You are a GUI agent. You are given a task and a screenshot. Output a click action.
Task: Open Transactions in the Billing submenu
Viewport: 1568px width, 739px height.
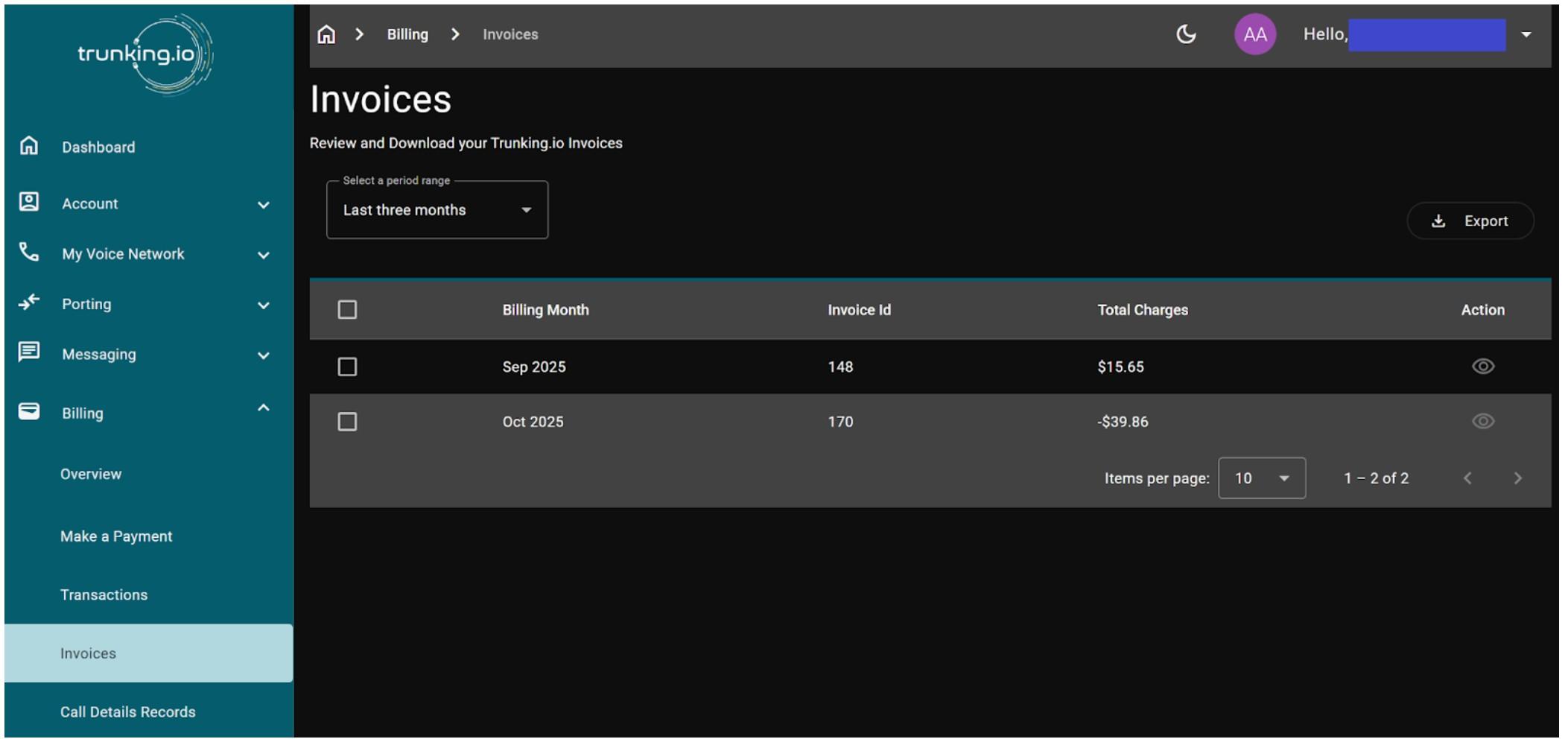coord(104,594)
